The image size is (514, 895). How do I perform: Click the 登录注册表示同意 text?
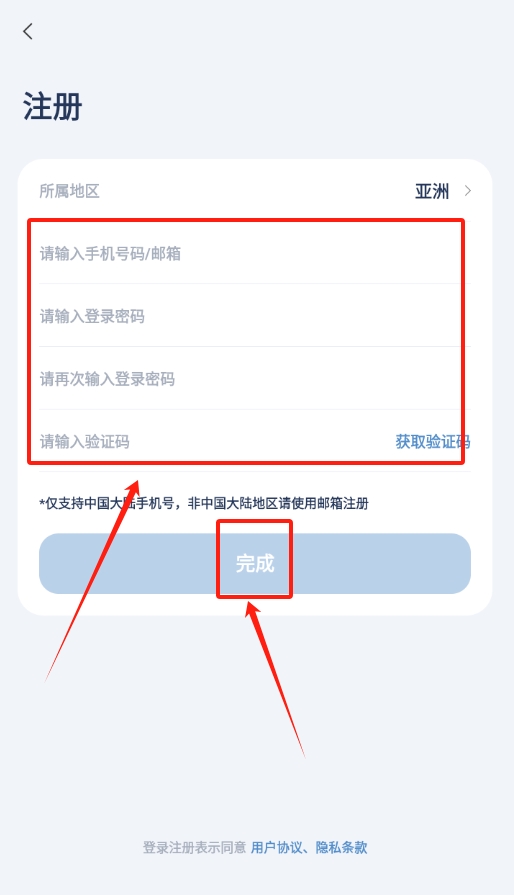pyautogui.click(x=194, y=847)
